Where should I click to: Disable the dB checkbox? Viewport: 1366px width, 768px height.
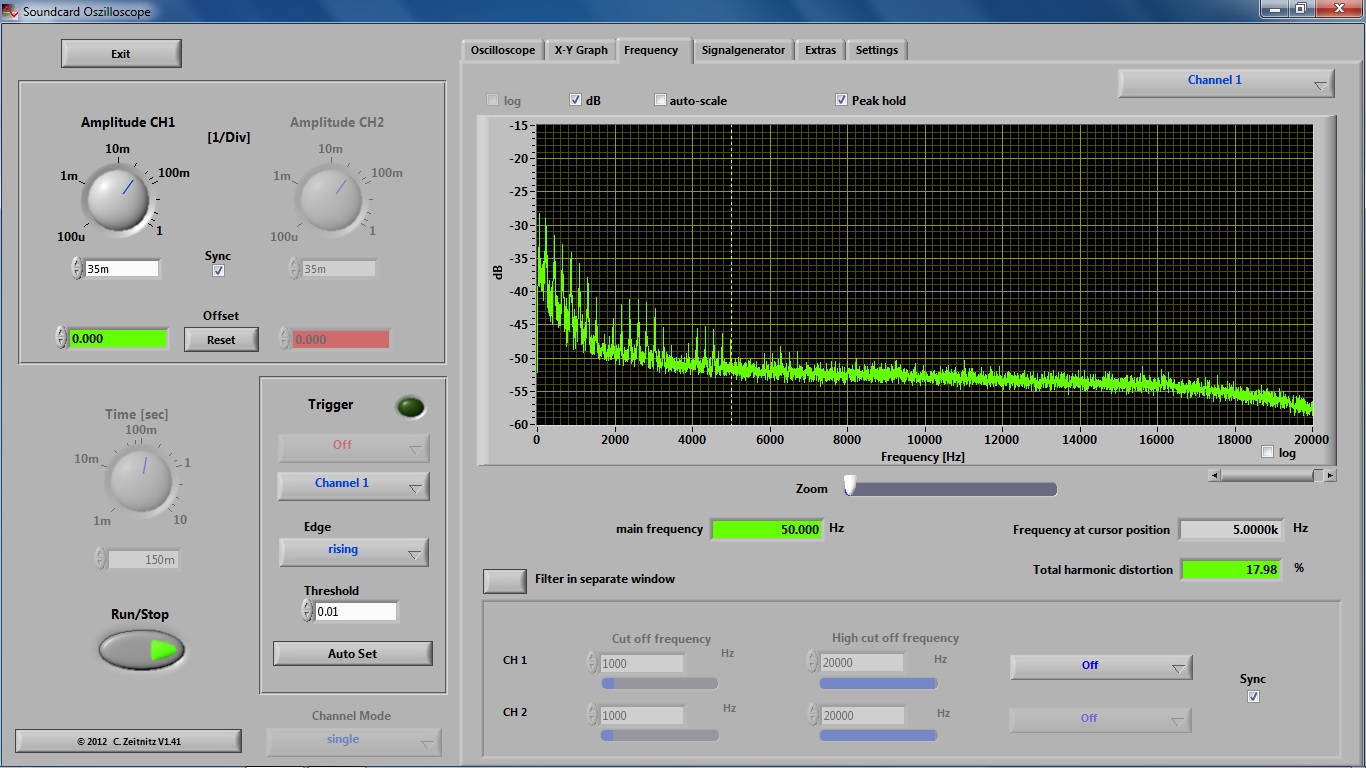point(576,100)
